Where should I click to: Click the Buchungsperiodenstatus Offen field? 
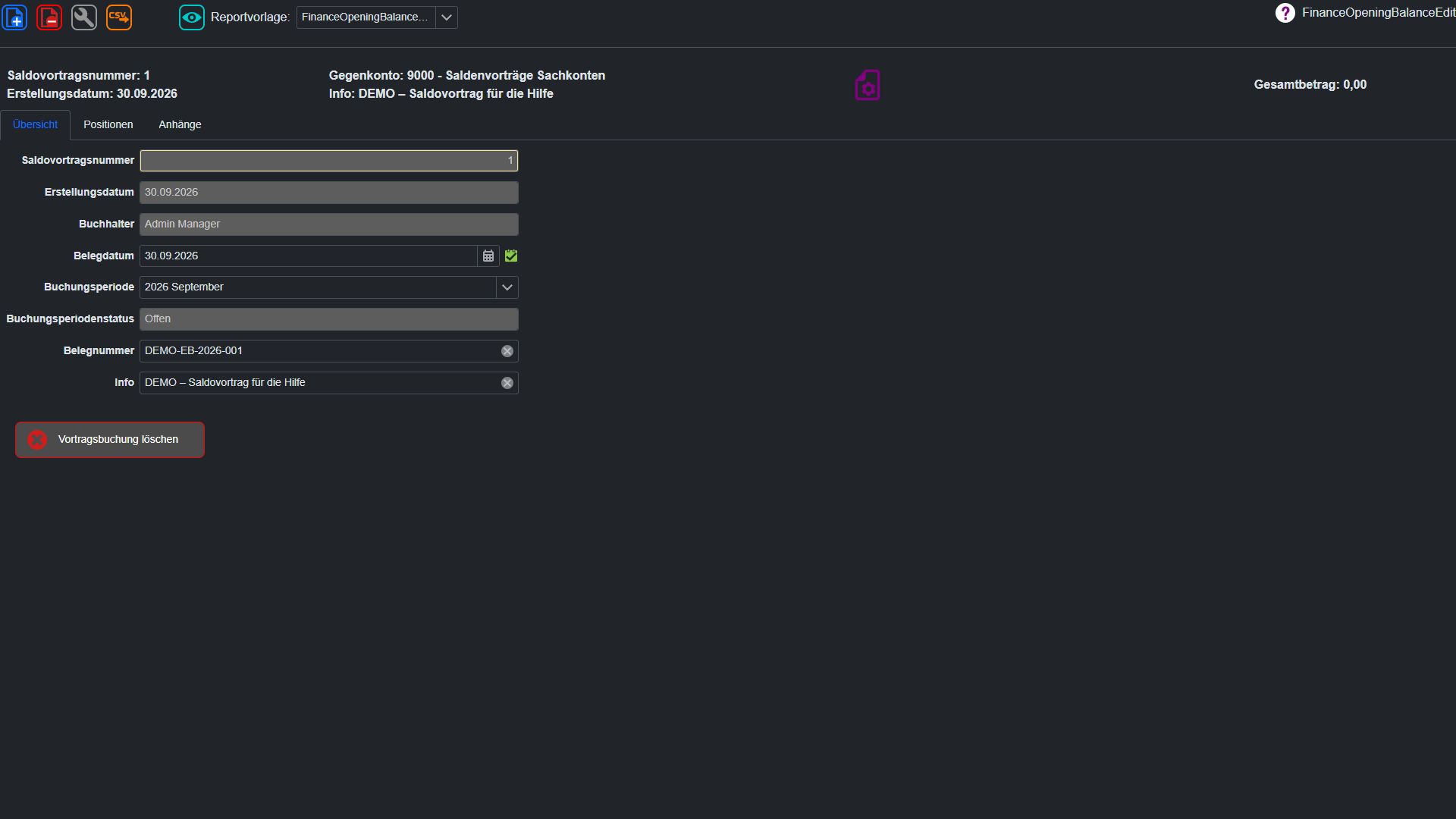click(x=329, y=319)
